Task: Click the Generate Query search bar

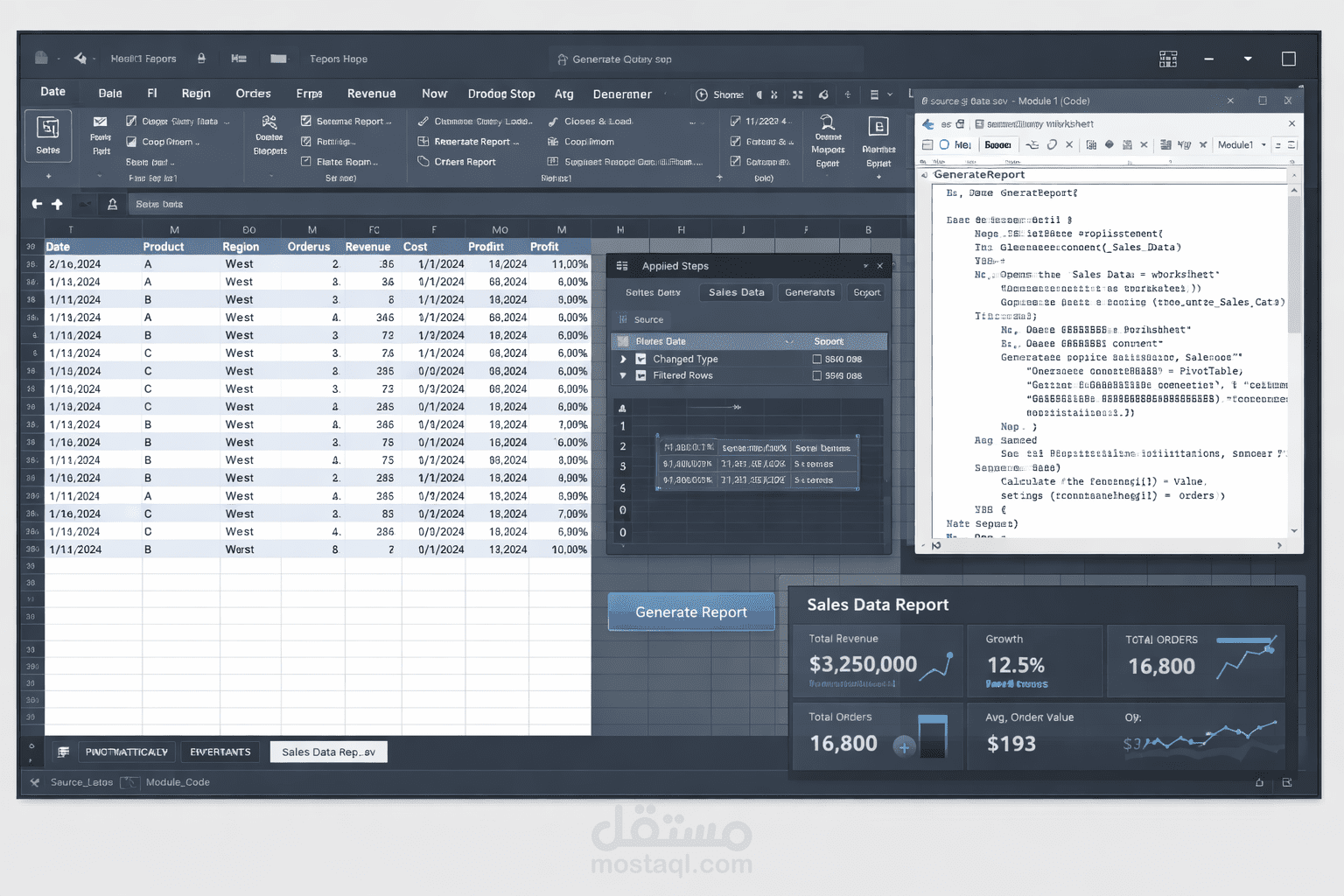Action: click(705, 59)
